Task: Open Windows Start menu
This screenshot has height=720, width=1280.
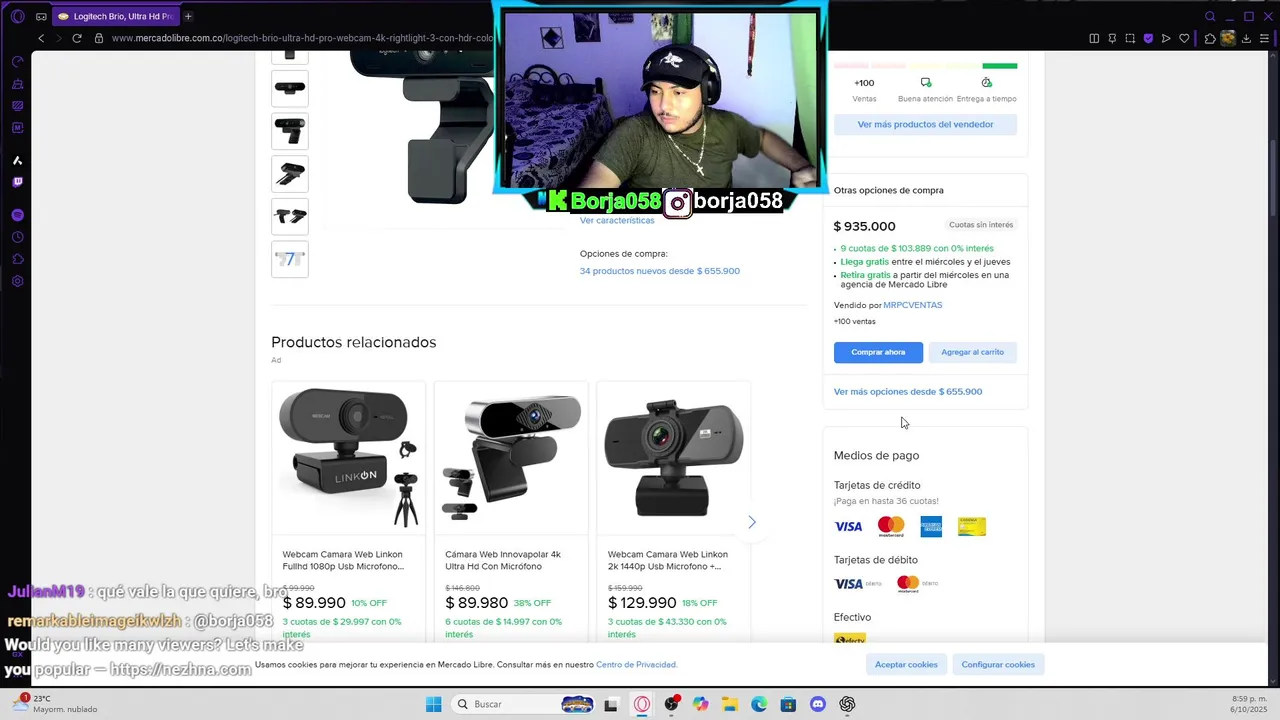Action: point(433,704)
